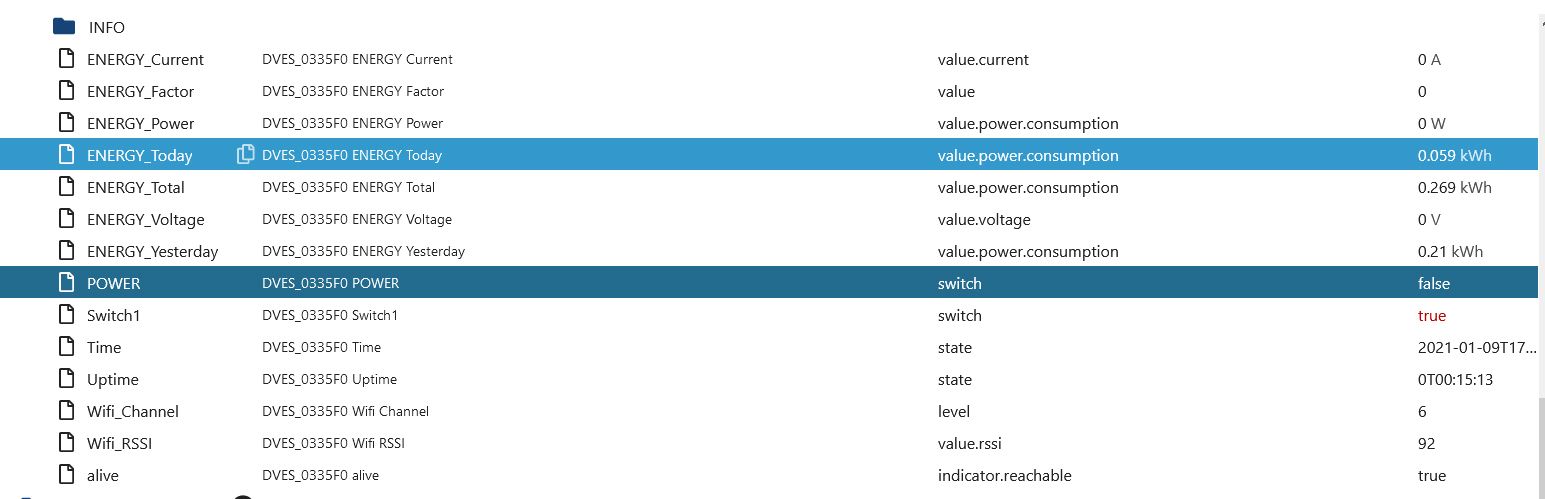Click the copy icon beside ENERGY_Today
The width and height of the screenshot is (1545, 499).
pyautogui.click(x=245, y=155)
